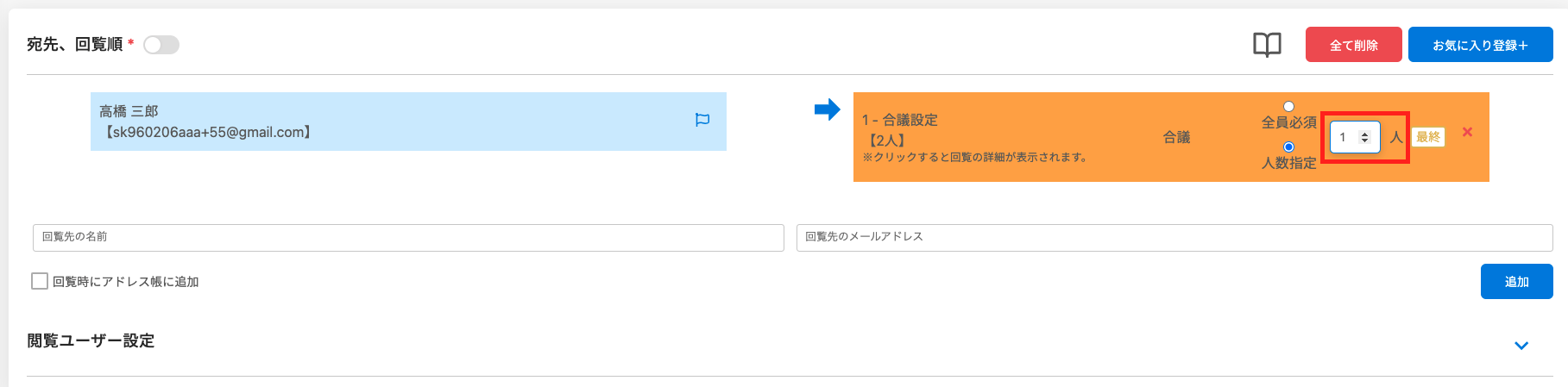The width and height of the screenshot is (1568, 387).
Task: Click the flag icon on 高橋 三郎 card
Action: click(702, 121)
